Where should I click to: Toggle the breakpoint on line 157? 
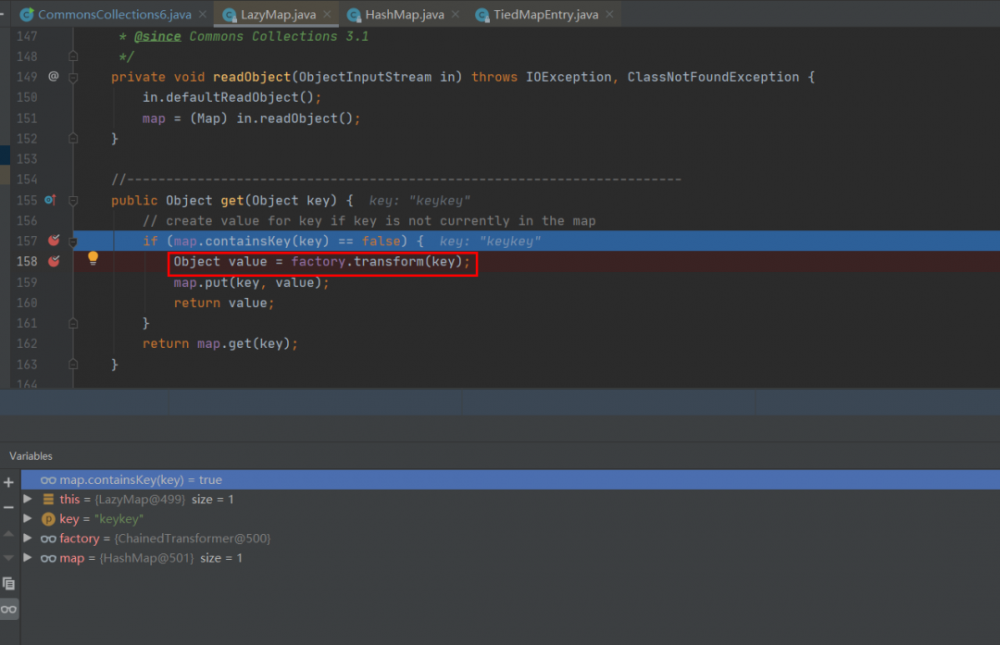(x=53, y=241)
